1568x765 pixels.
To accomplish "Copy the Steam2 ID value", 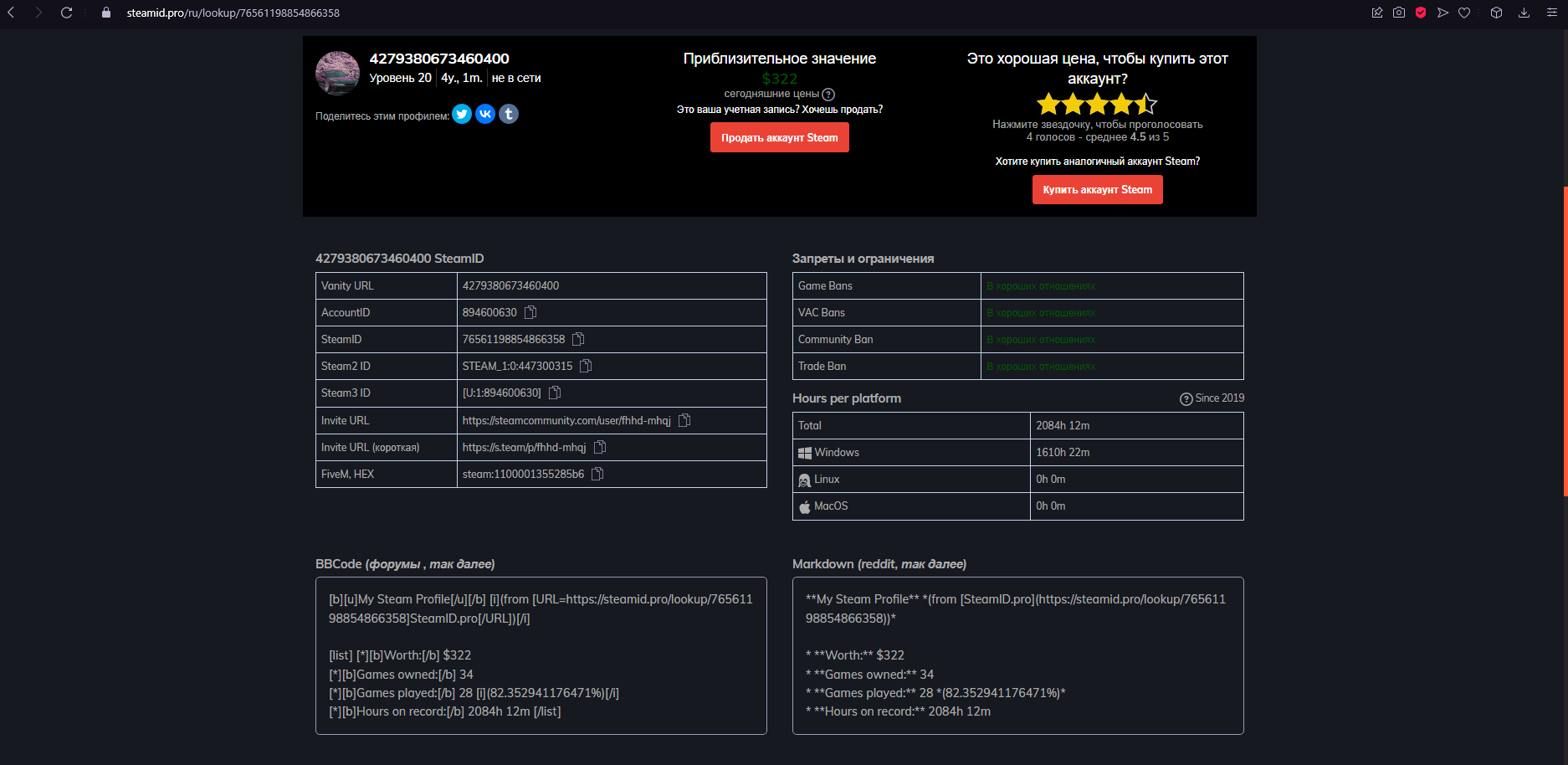I will pyautogui.click(x=586, y=366).
